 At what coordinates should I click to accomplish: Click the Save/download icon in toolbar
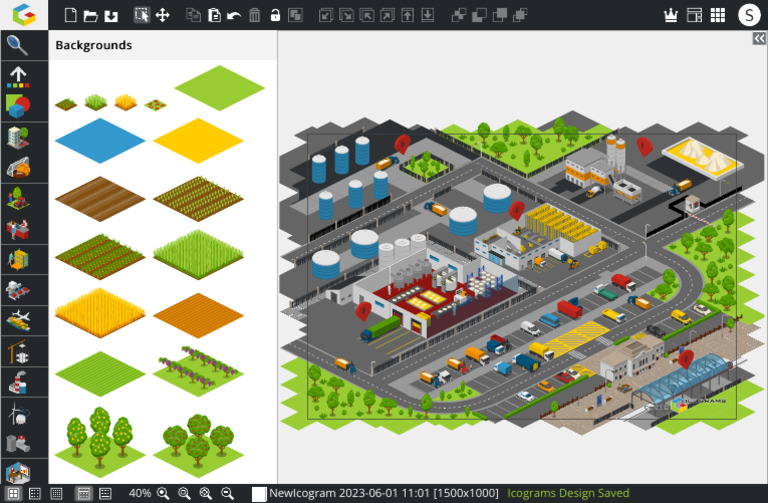point(111,15)
